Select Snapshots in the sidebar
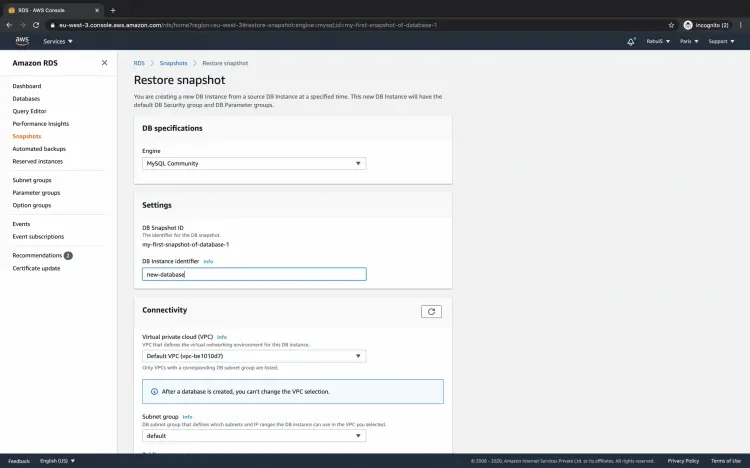This screenshot has height=468, width=750. click(27, 136)
